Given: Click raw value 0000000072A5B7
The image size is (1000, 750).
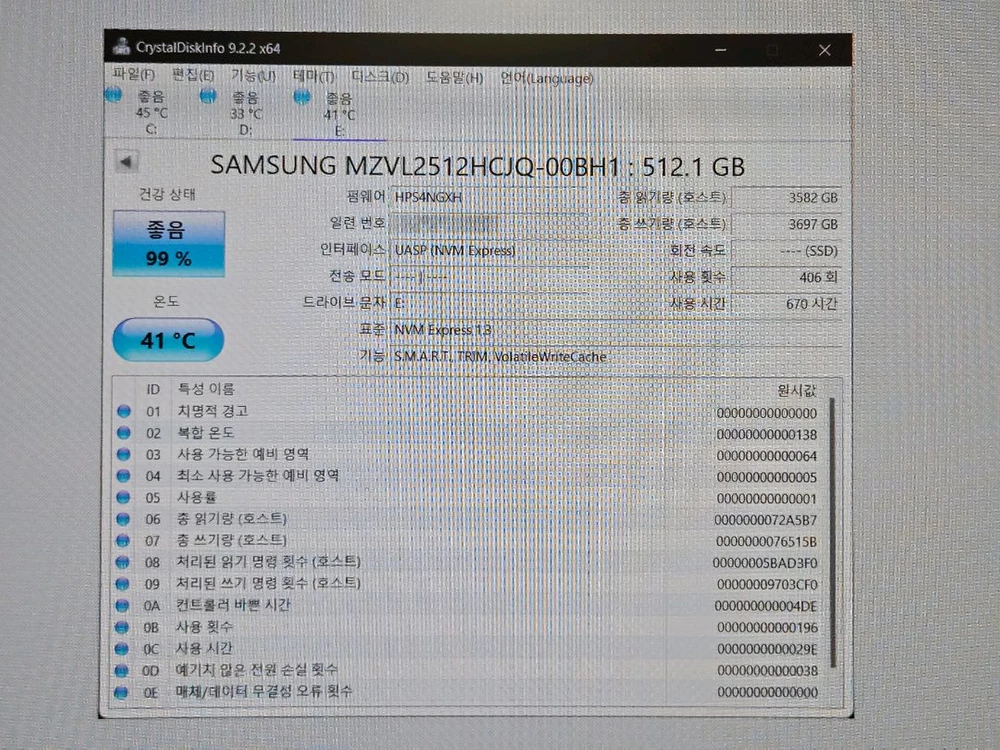Looking at the screenshot, I should click(x=765, y=520).
